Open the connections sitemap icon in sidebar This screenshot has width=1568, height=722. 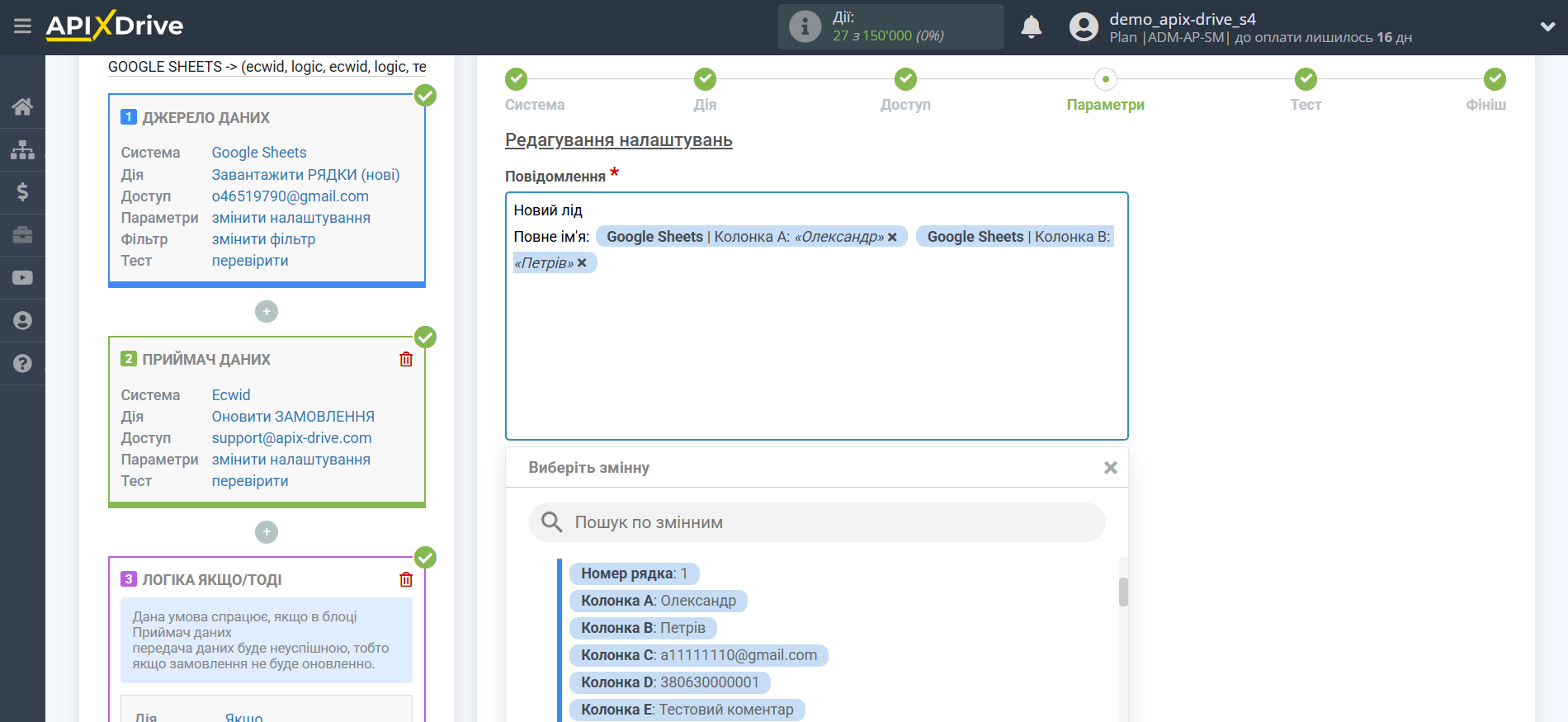(x=22, y=149)
